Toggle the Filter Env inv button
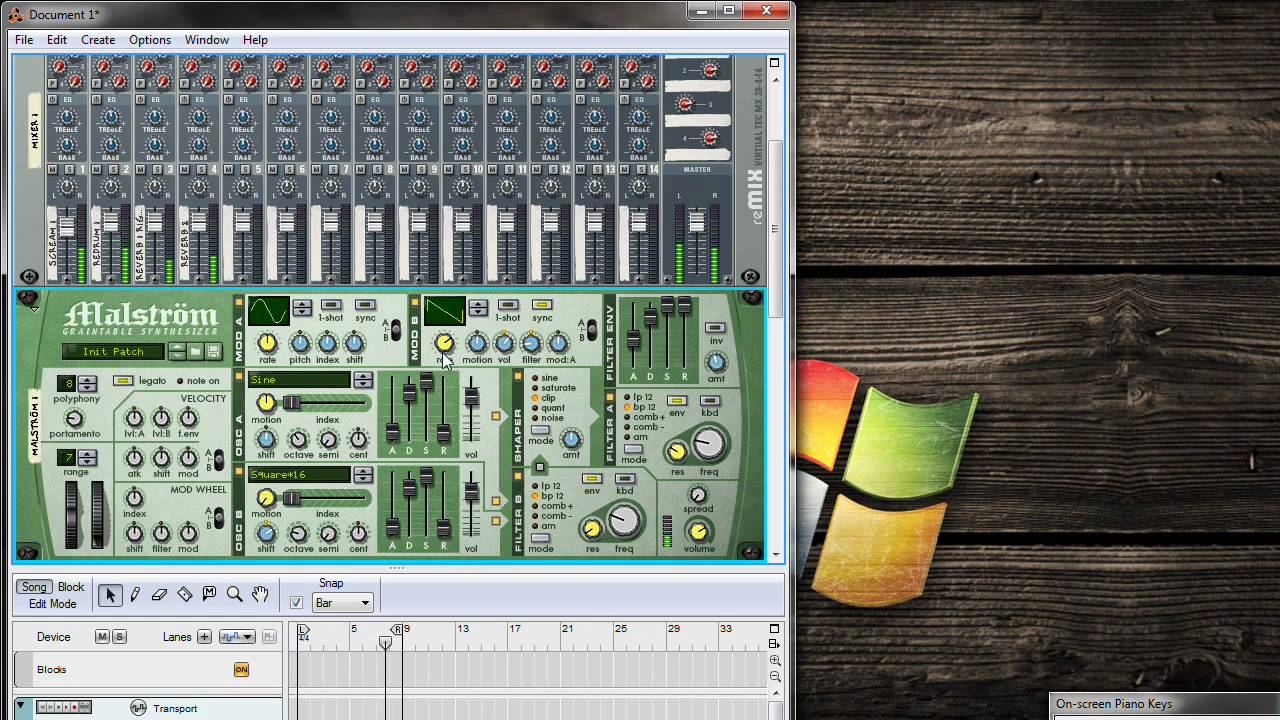 [x=715, y=328]
